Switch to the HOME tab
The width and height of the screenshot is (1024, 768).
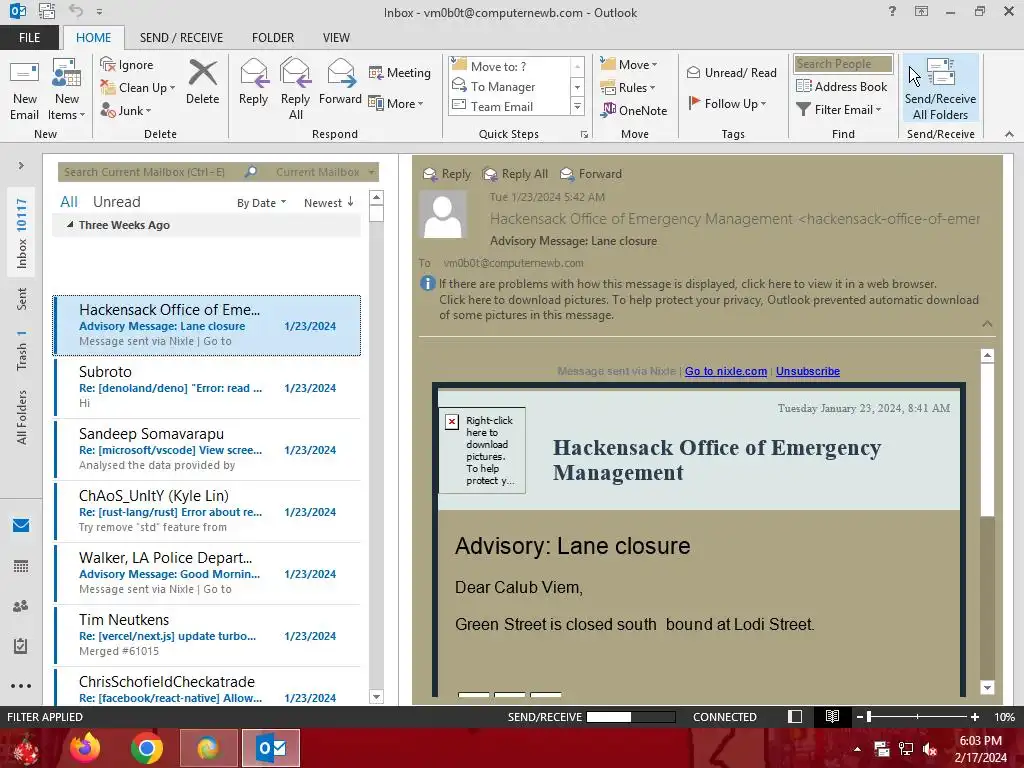pyautogui.click(x=93, y=38)
